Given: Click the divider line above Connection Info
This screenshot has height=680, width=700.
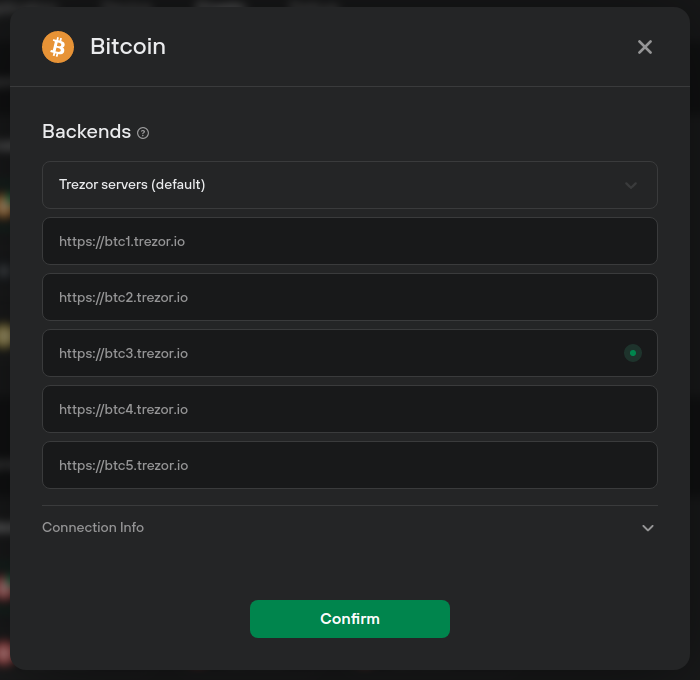Looking at the screenshot, I should tap(350, 505).
